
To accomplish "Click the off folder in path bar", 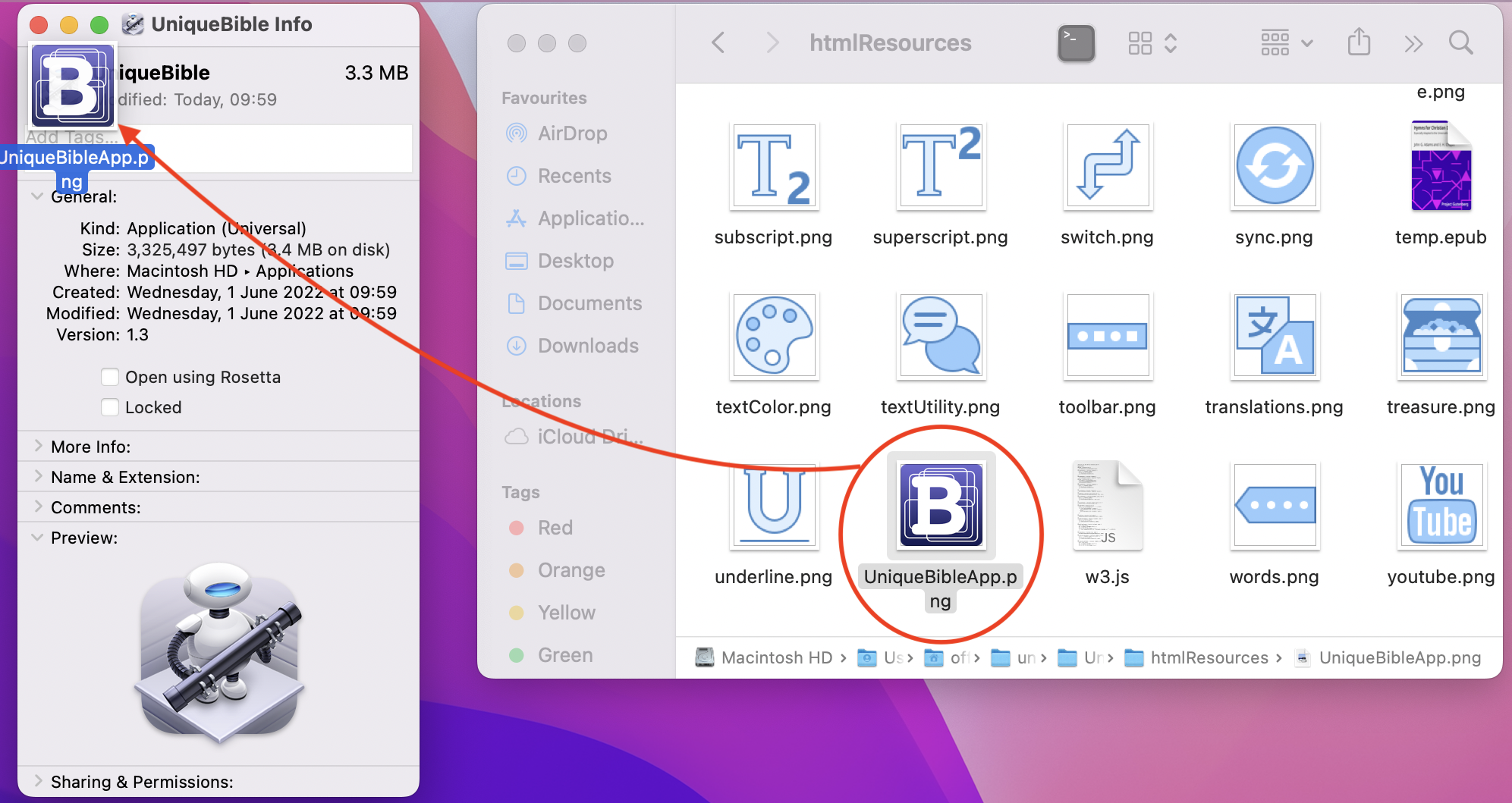I will (948, 657).
